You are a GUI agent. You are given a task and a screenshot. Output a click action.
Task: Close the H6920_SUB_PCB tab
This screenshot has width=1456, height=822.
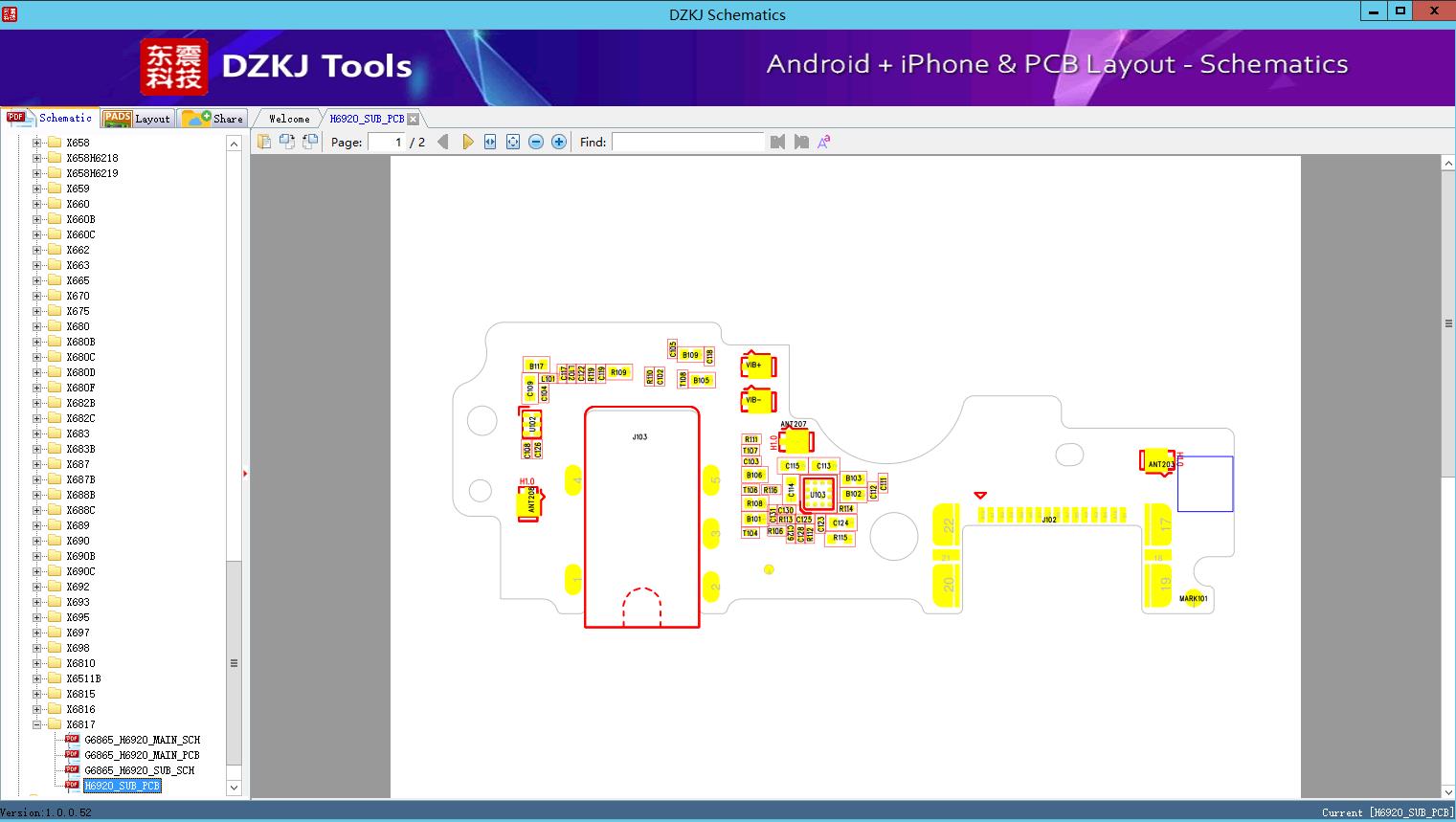pyautogui.click(x=413, y=119)
